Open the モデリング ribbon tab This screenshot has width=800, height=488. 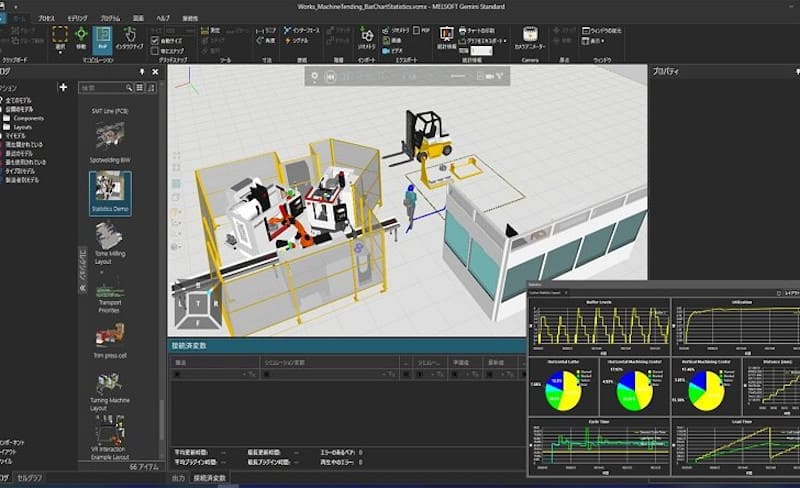pos(78,18)
